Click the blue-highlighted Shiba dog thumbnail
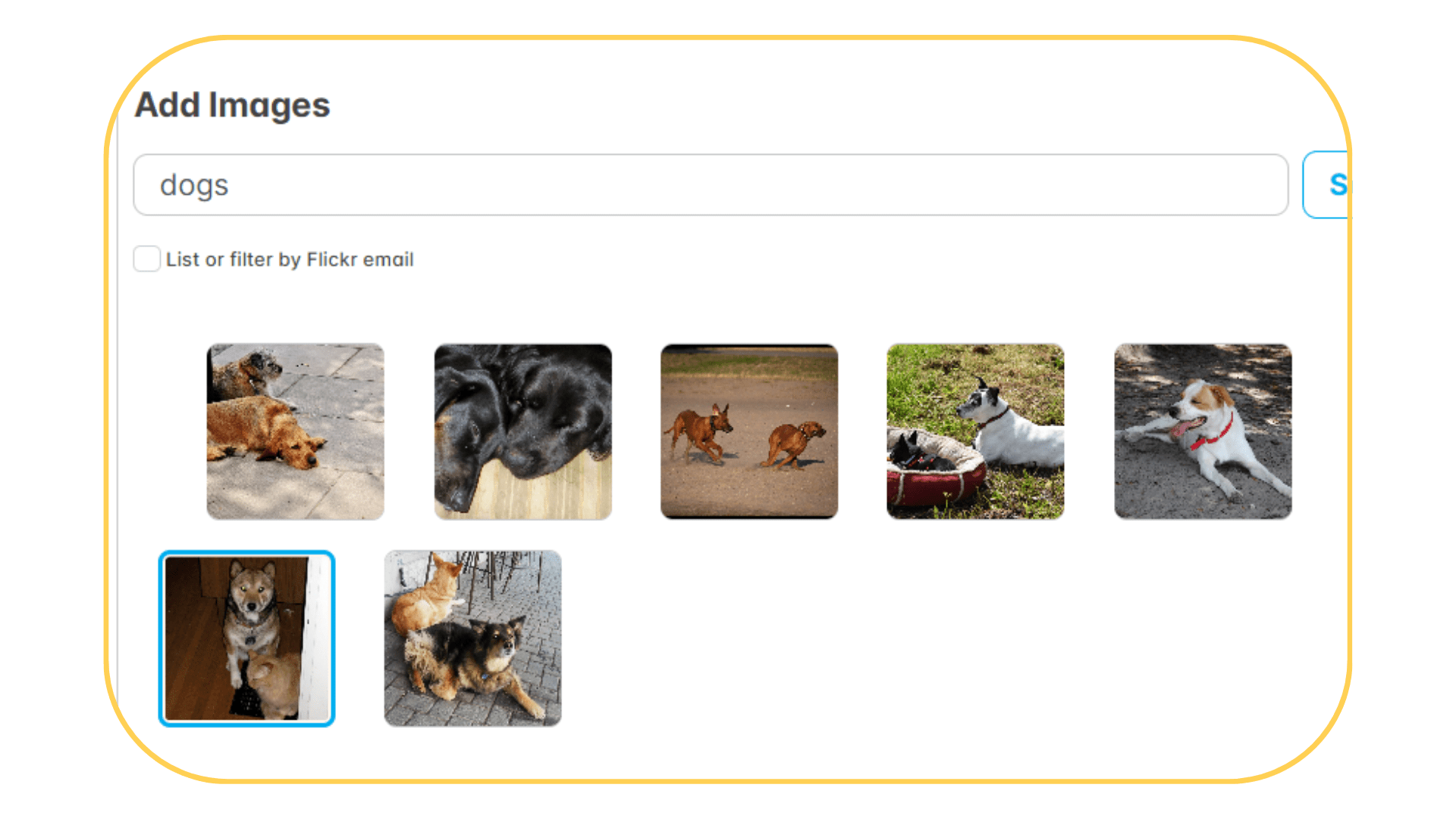The width and height of the screenshot is (1456, 819). tap(246, 639)
